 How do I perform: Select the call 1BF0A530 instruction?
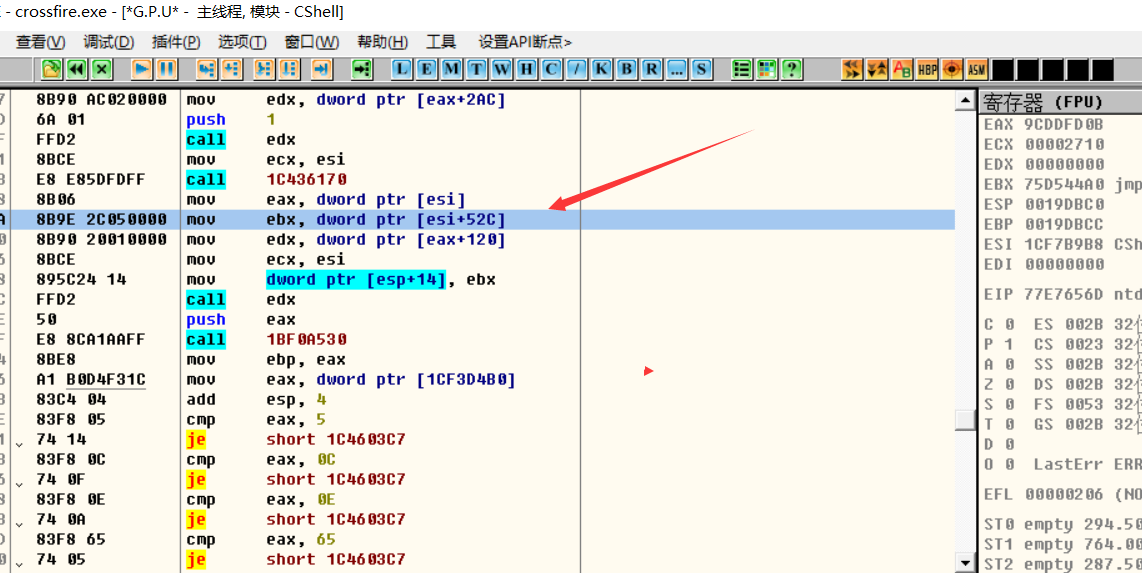[x=477, y=340]
